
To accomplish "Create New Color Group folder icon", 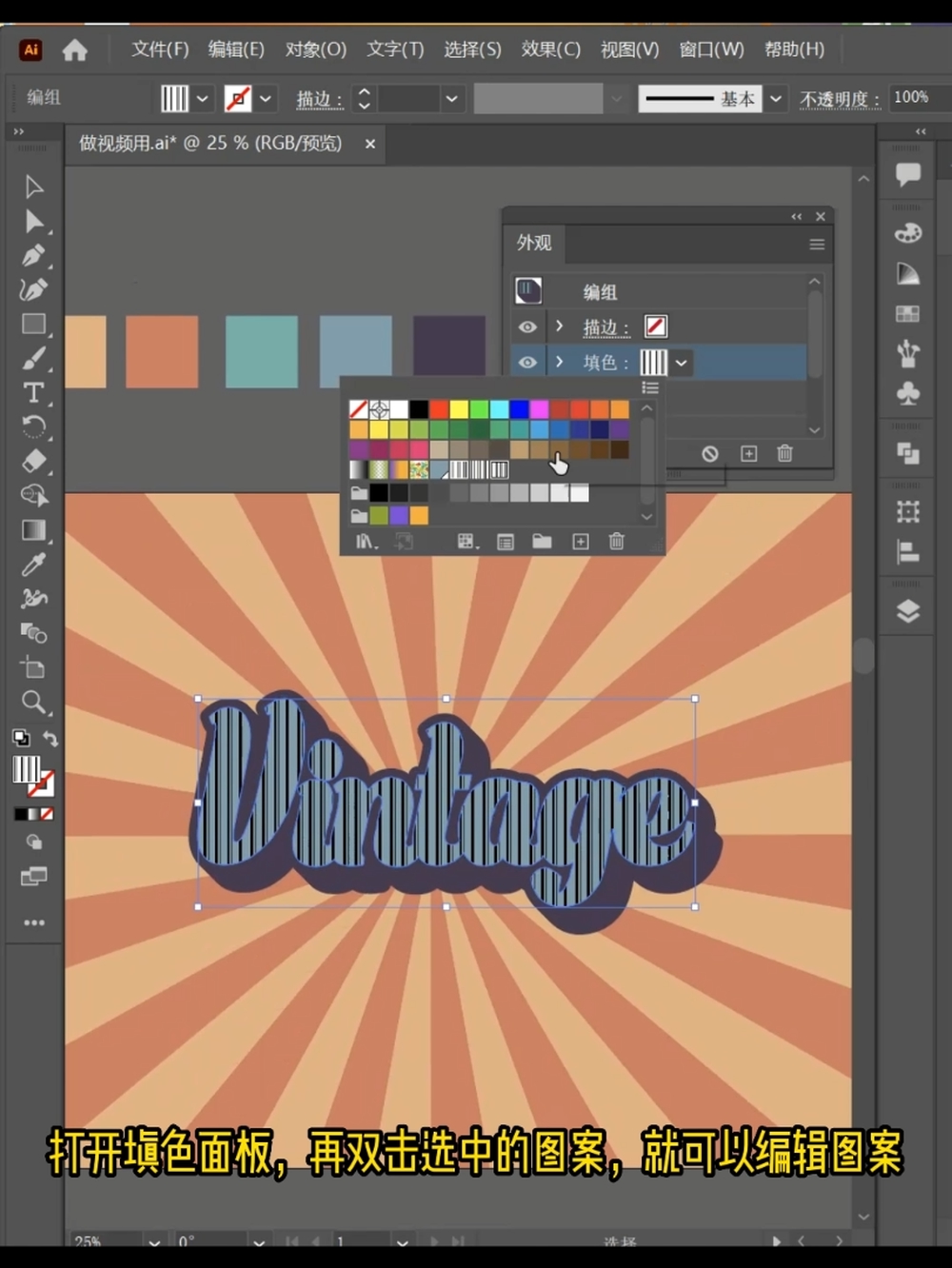I will click(x=542, y=542).
